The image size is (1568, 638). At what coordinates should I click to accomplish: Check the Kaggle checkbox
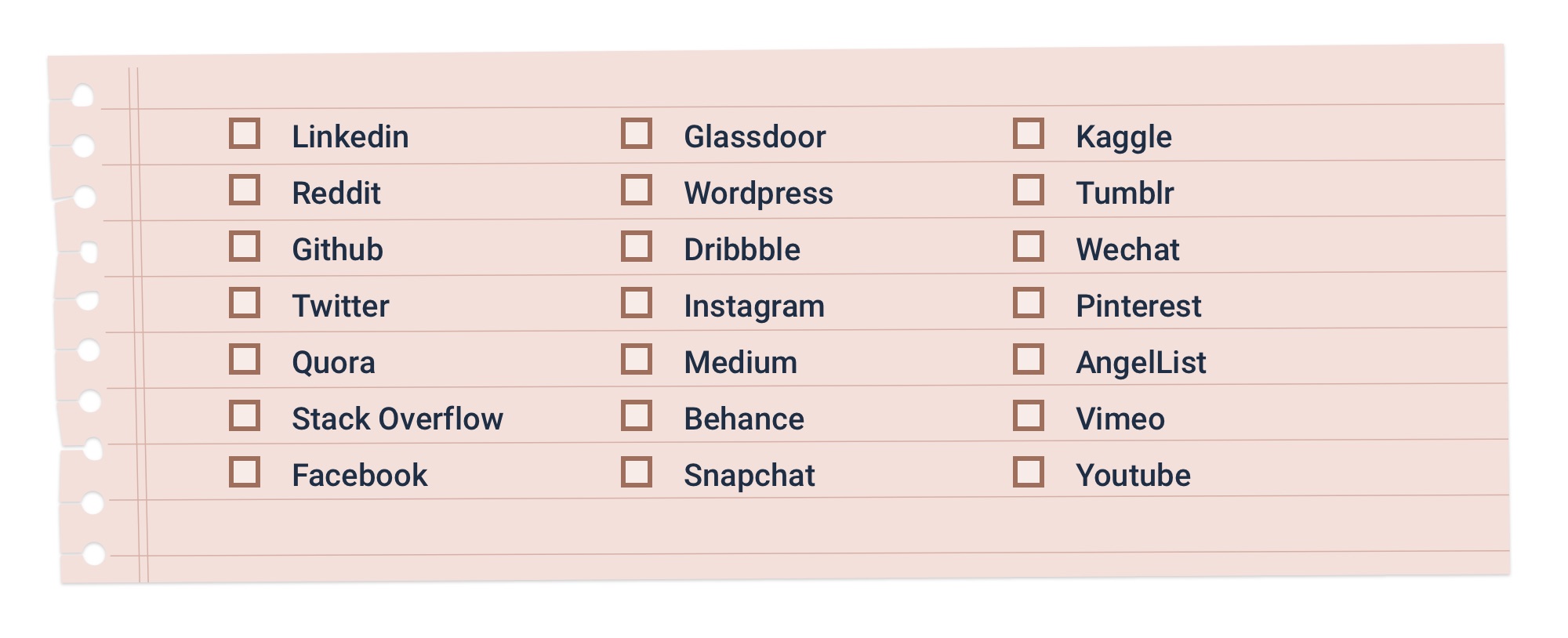[1029, 133]
